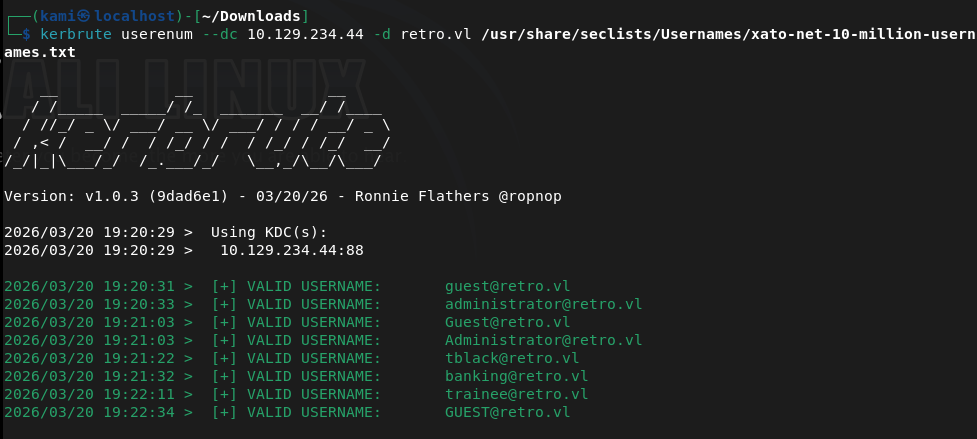
Task: Click the ㉿ symbol in the shell prompt
Action: point(86,16)
